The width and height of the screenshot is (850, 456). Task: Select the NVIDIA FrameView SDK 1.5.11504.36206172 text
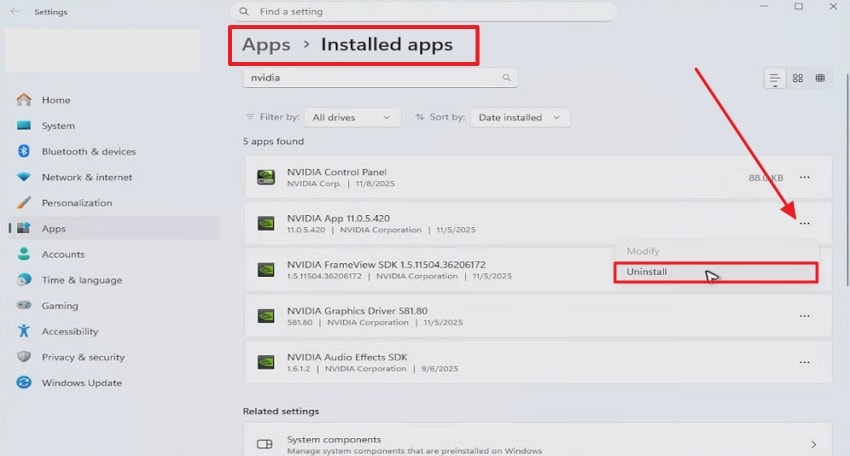coord(386,265)
